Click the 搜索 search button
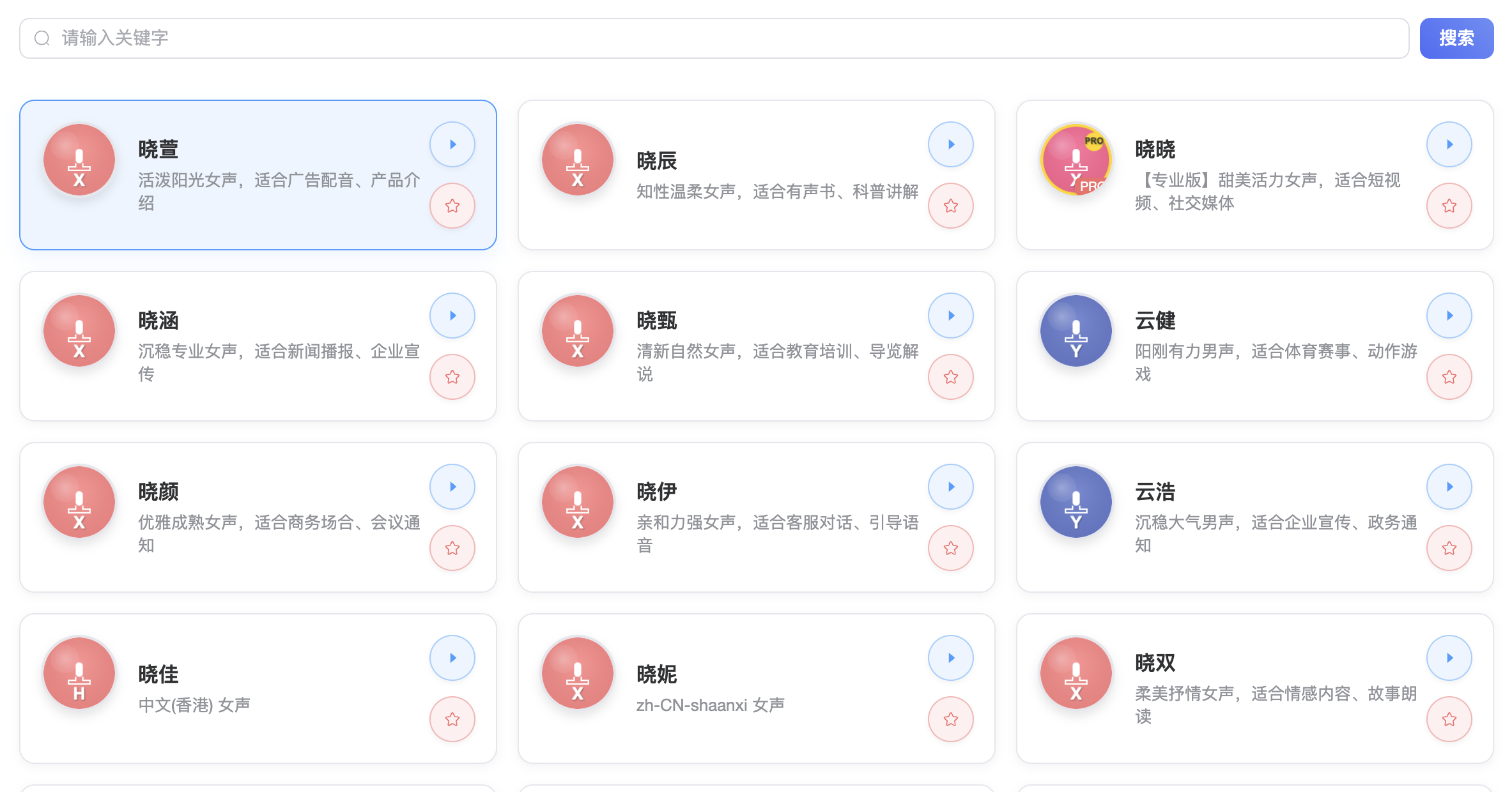 [x=1456, y=38]
